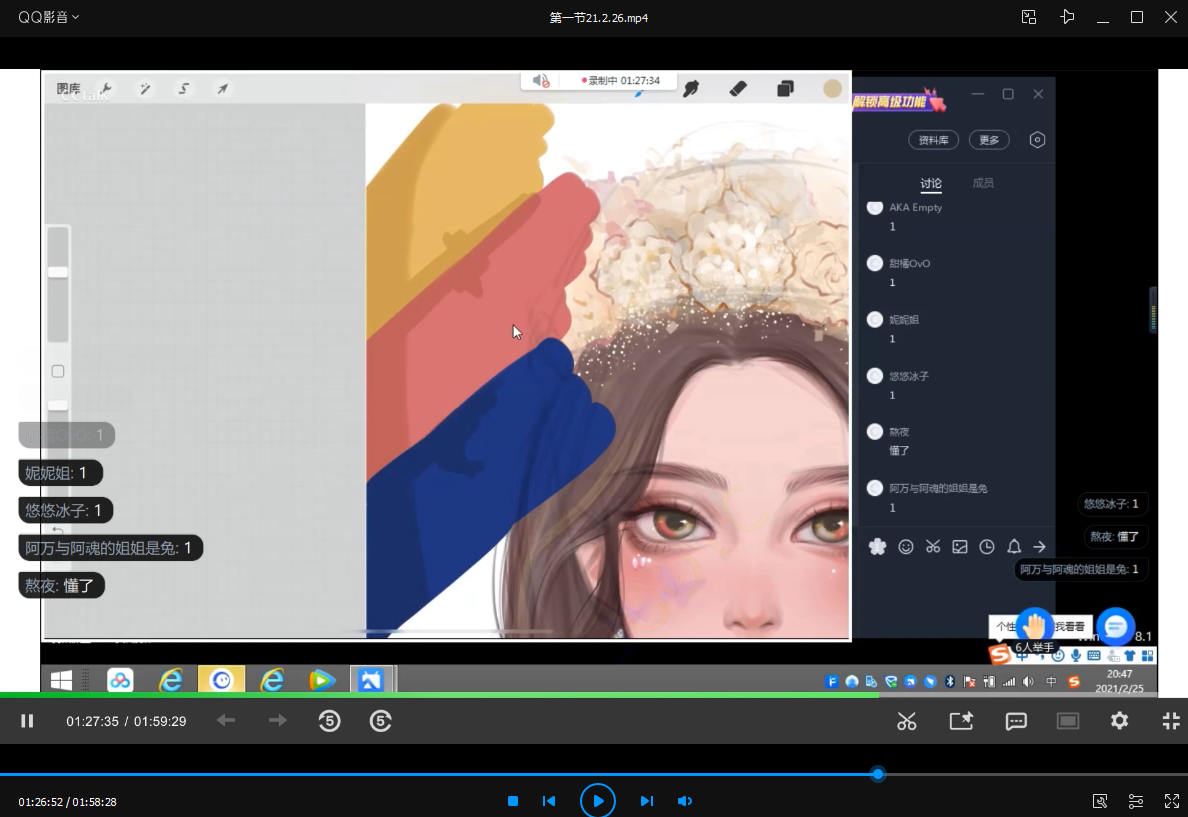Toggle the pin-on-top icon in title bar
The height and width of the screenshot is (817, 1188).
click(x=1068, y=17)
